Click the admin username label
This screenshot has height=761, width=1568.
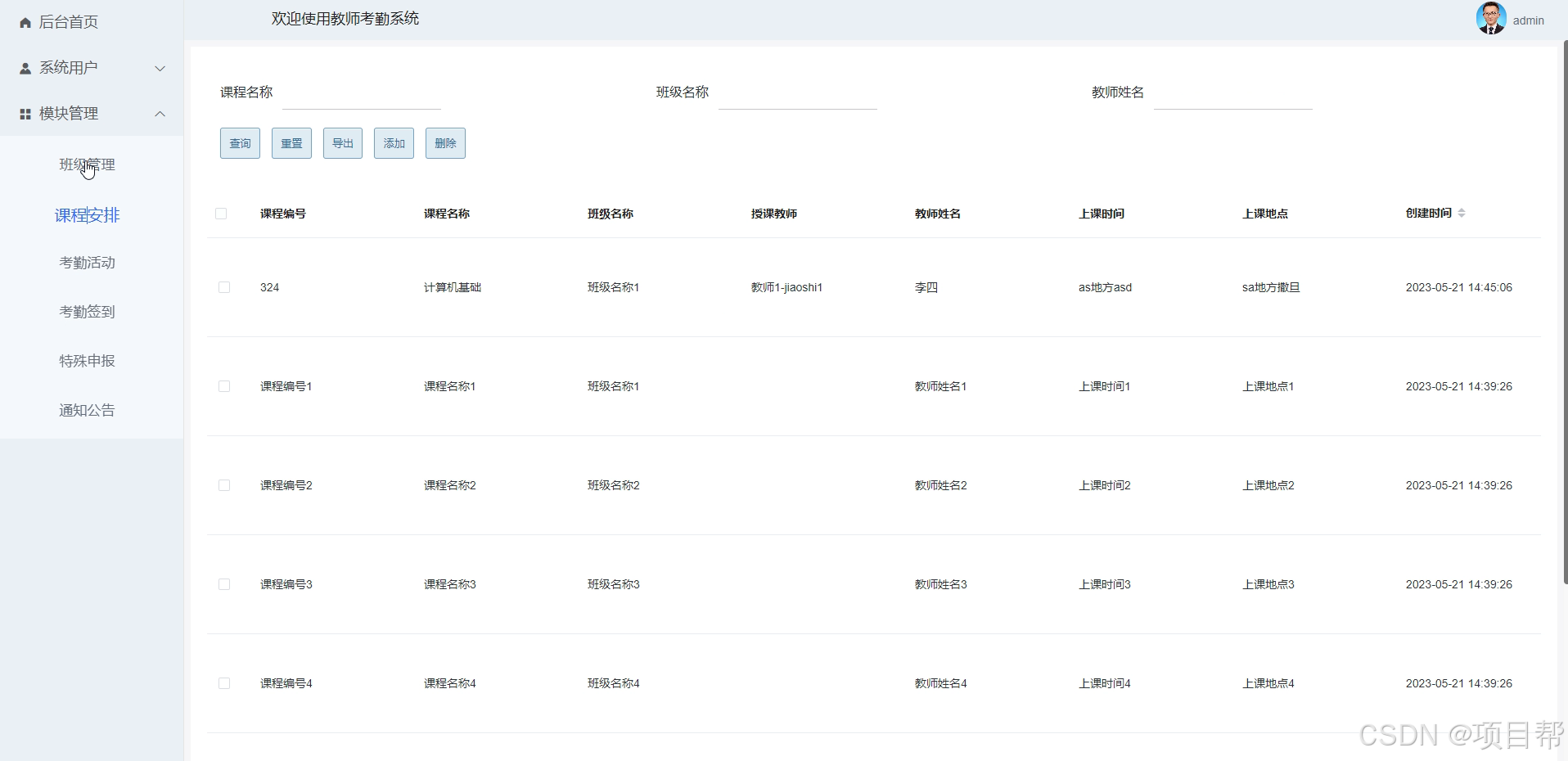[x=1528, y=20]
